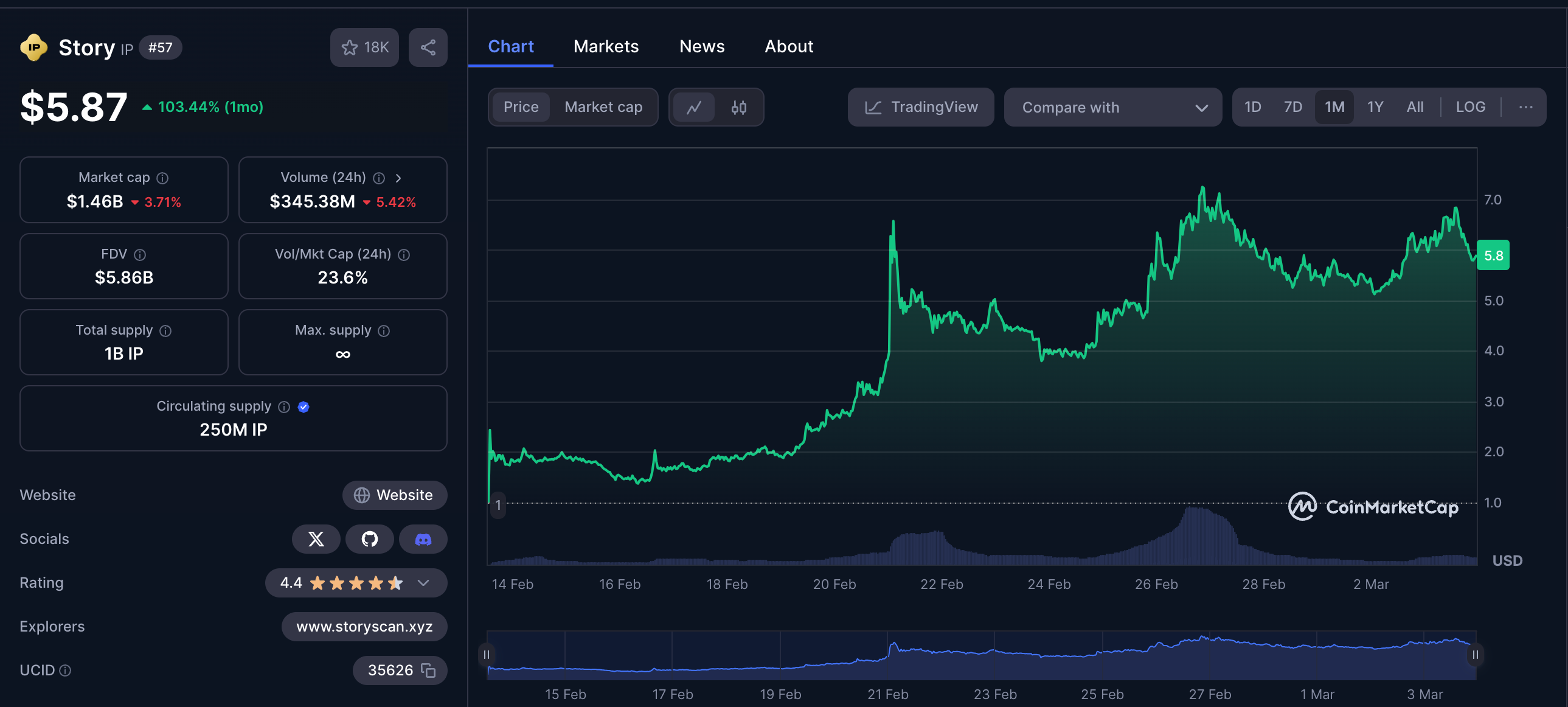This screenshot has width=1568, height=707.
Task: Select the All time range
Action: point(1415,107)
